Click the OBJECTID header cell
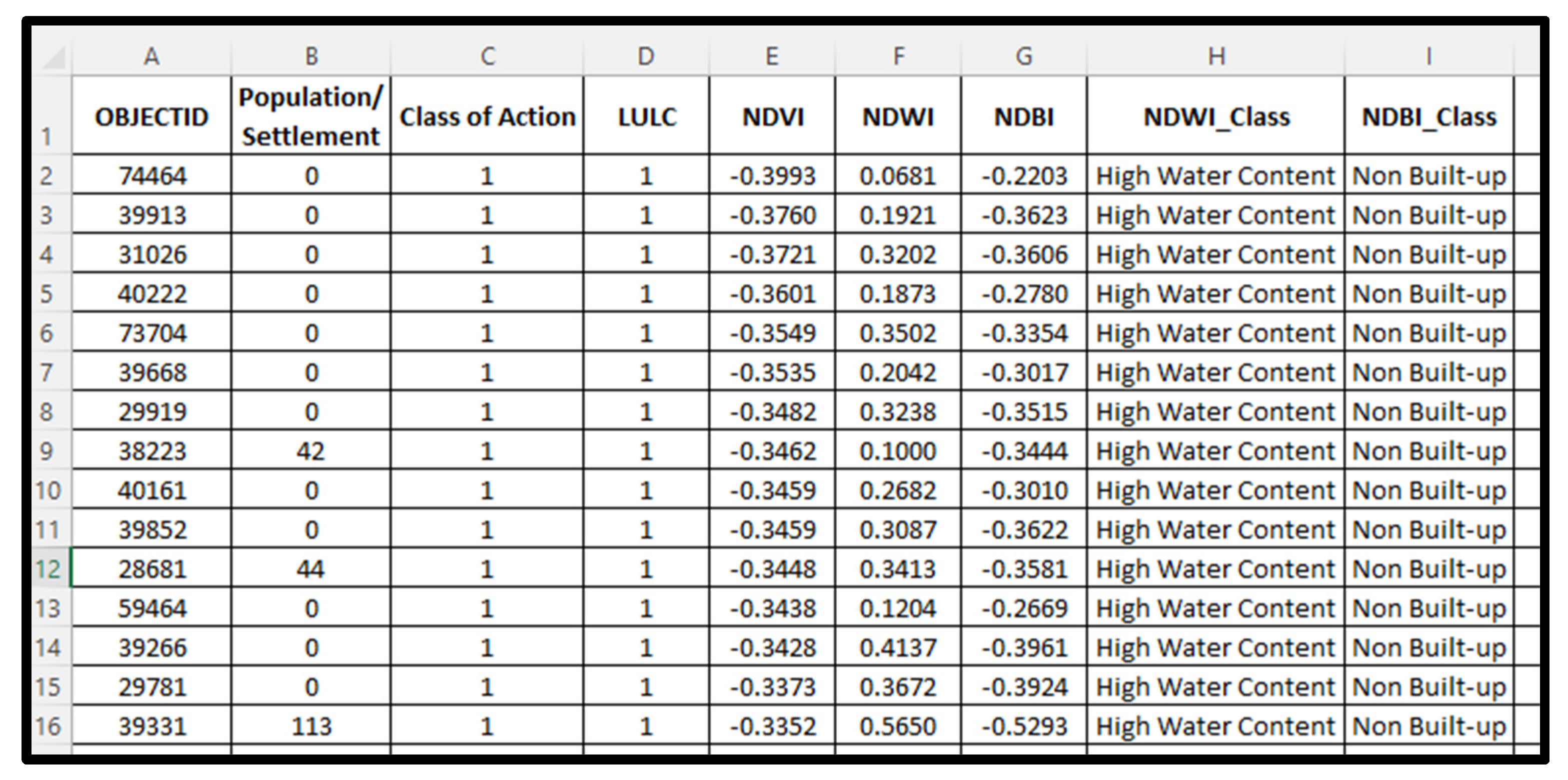 coord(152,116)
